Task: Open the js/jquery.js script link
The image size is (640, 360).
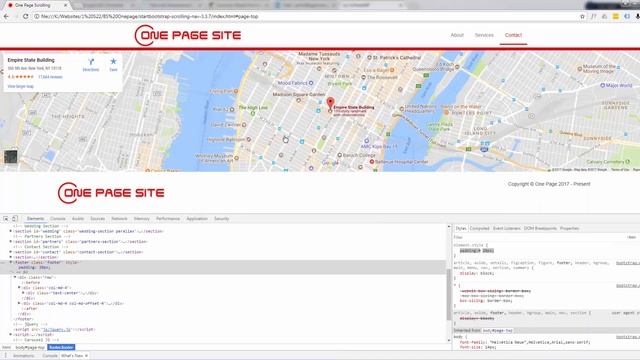Action: (57, 329)
